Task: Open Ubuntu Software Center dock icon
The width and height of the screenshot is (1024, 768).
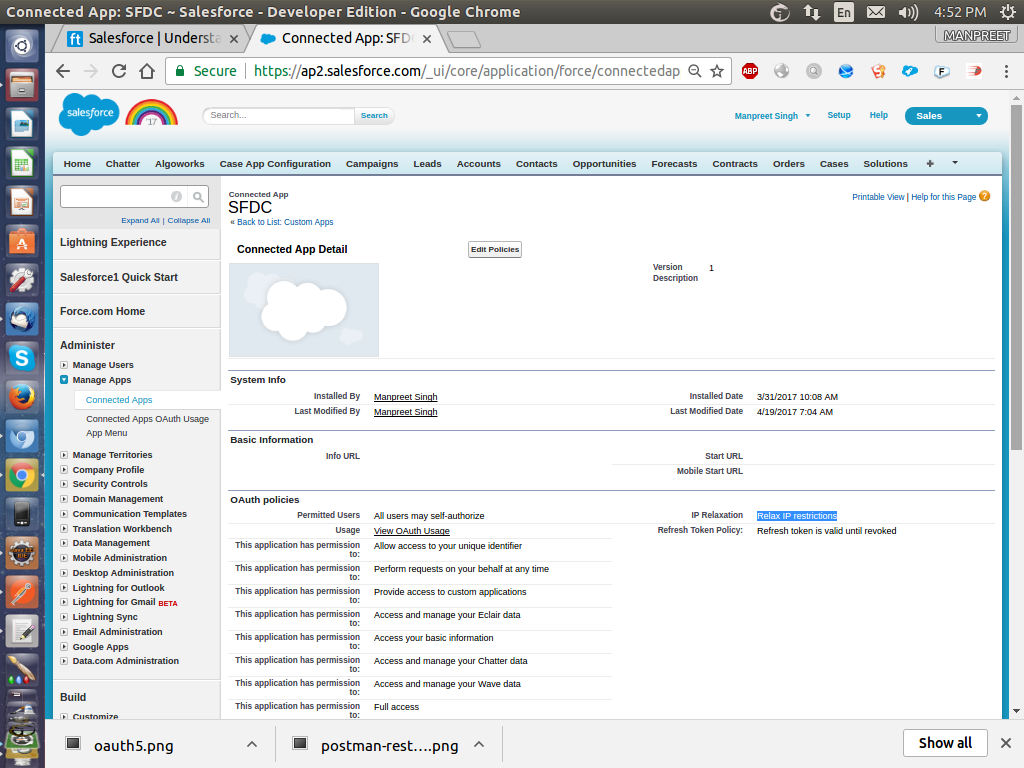Action: (x=22, y=240)
